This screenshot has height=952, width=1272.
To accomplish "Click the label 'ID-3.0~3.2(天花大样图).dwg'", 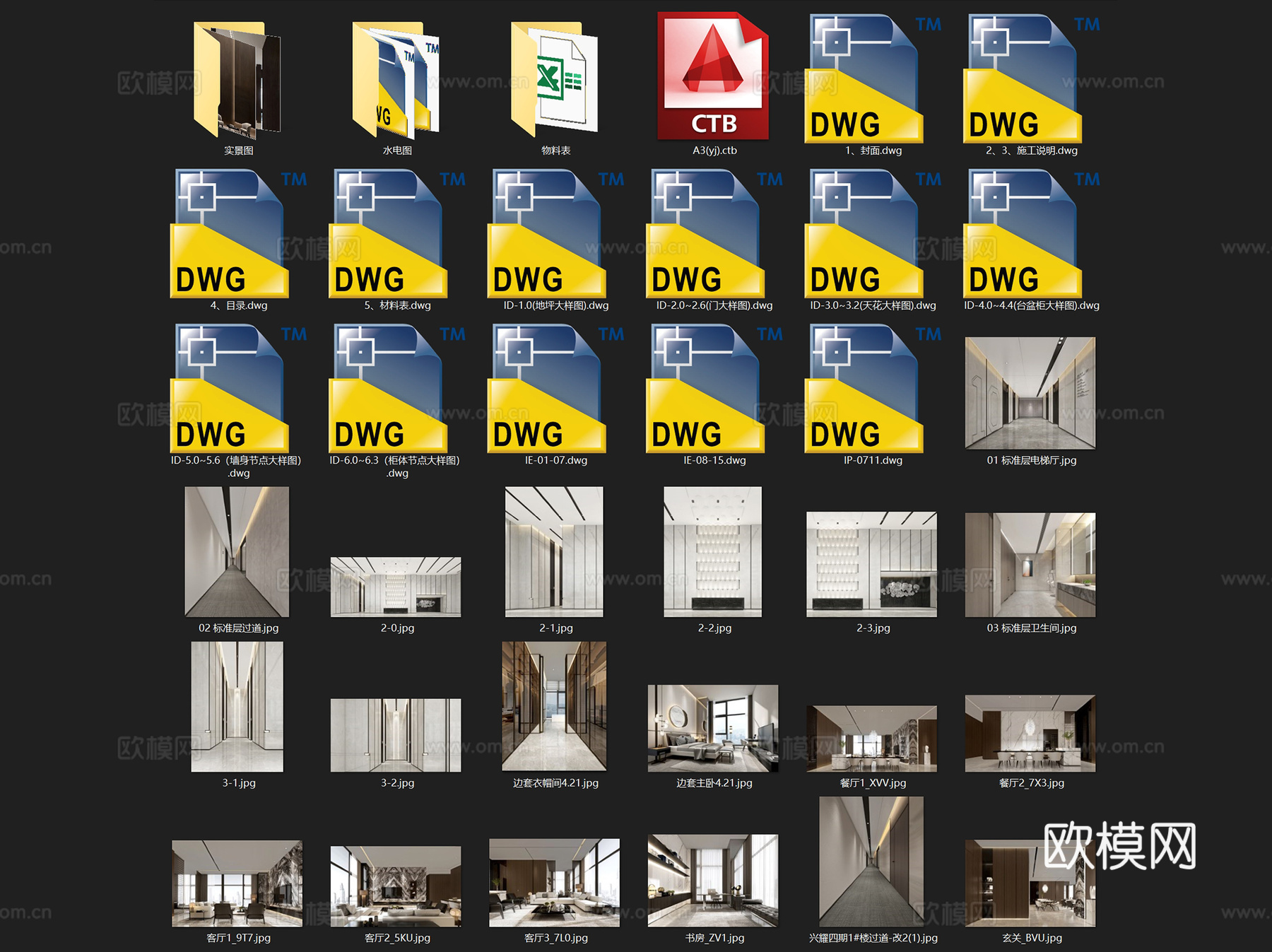I will 873,305.
